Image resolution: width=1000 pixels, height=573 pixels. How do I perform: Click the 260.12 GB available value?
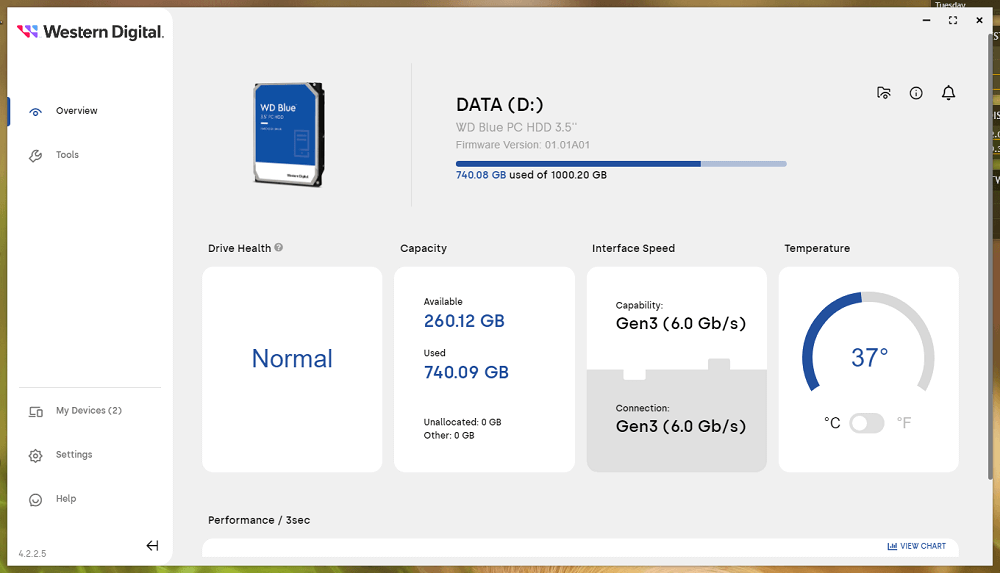point(464,321)
